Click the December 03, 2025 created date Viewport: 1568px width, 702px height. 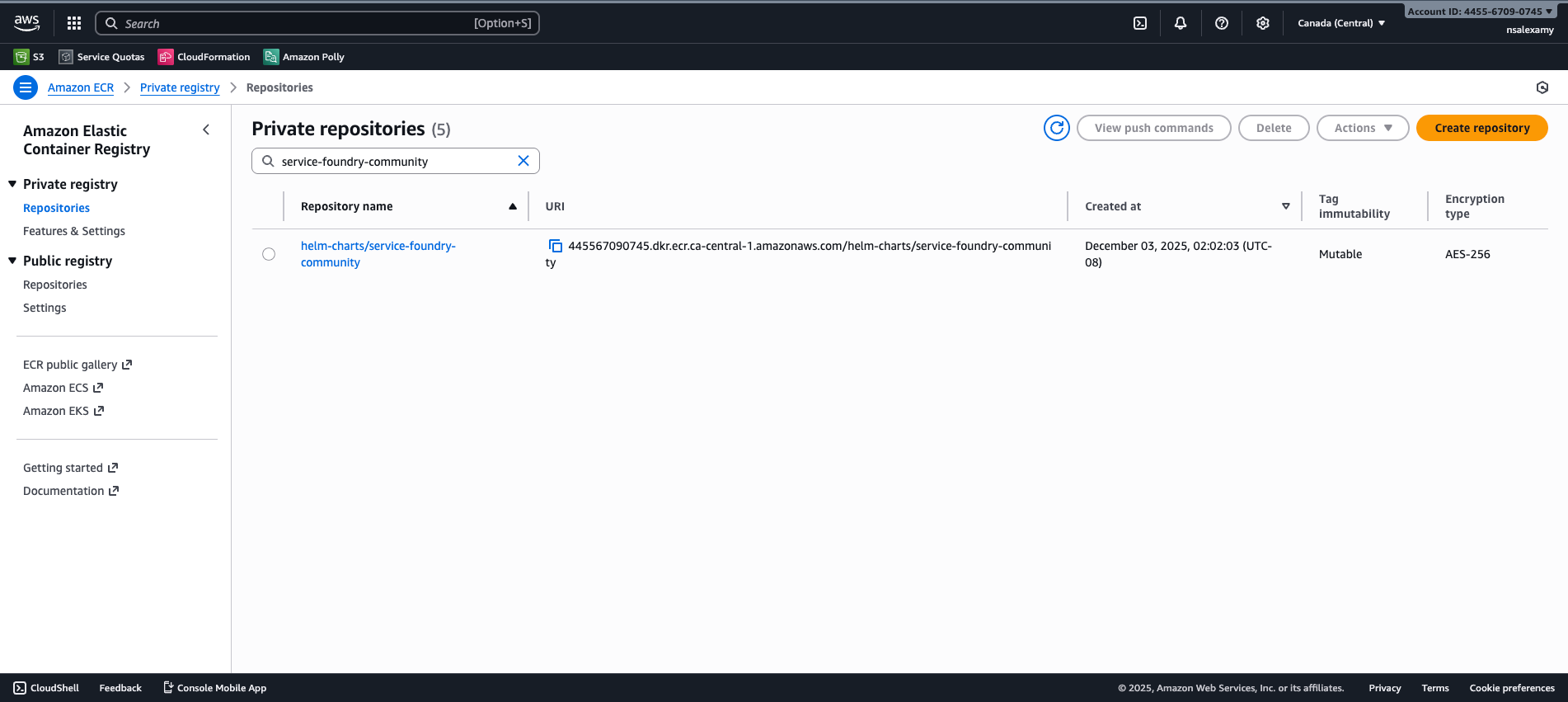pos(1179,254)
